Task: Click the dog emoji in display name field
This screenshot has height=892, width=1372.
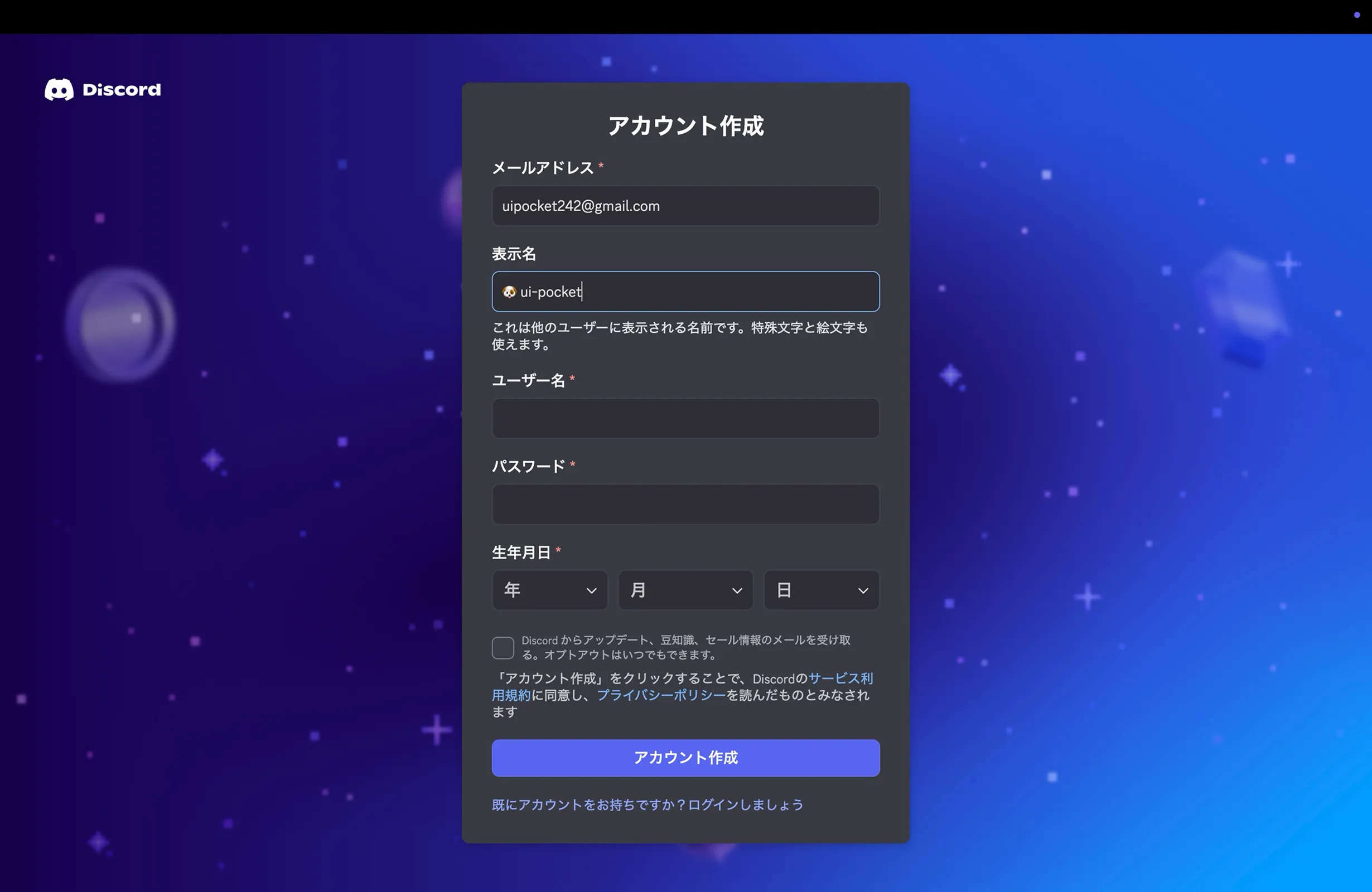Action: coord(510,292)
